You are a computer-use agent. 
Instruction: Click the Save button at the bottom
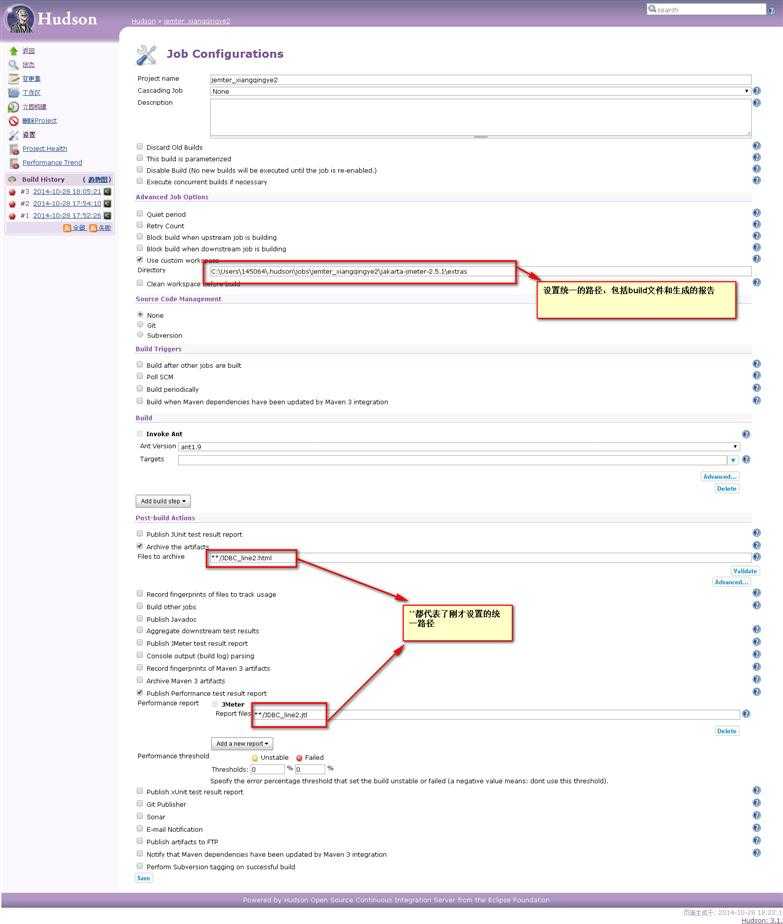144,878
